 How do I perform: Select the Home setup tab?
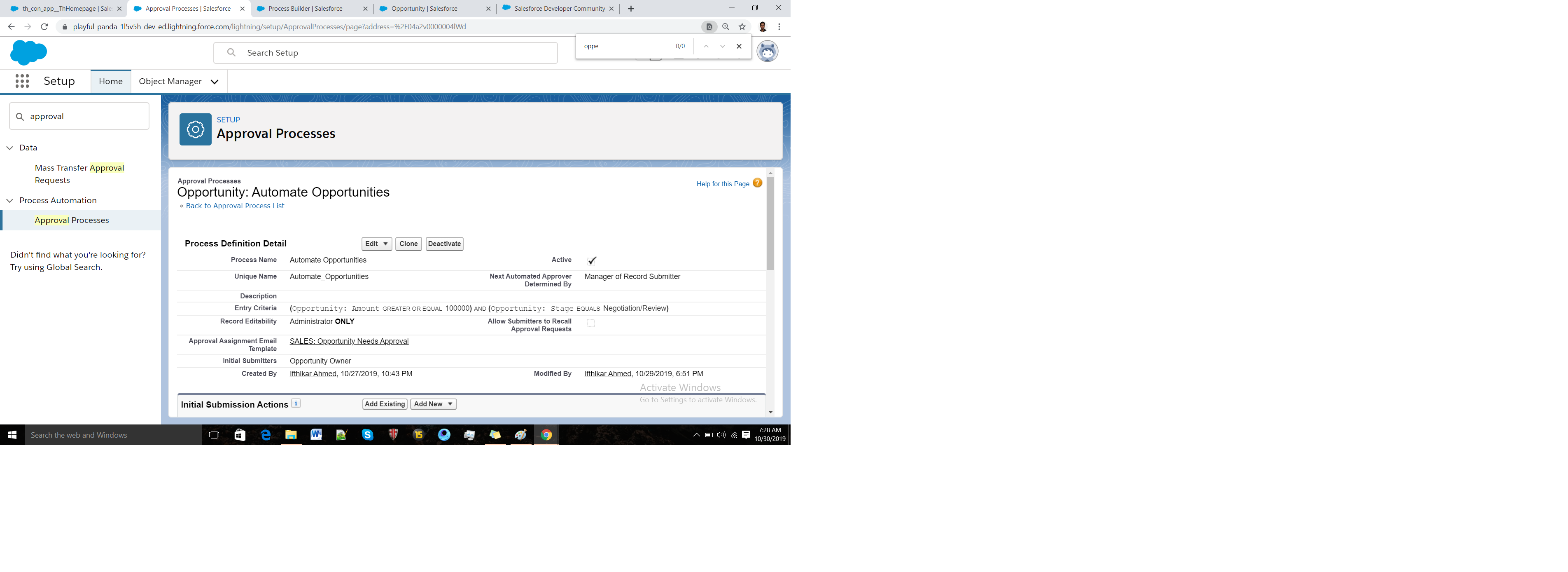[111, 81]
